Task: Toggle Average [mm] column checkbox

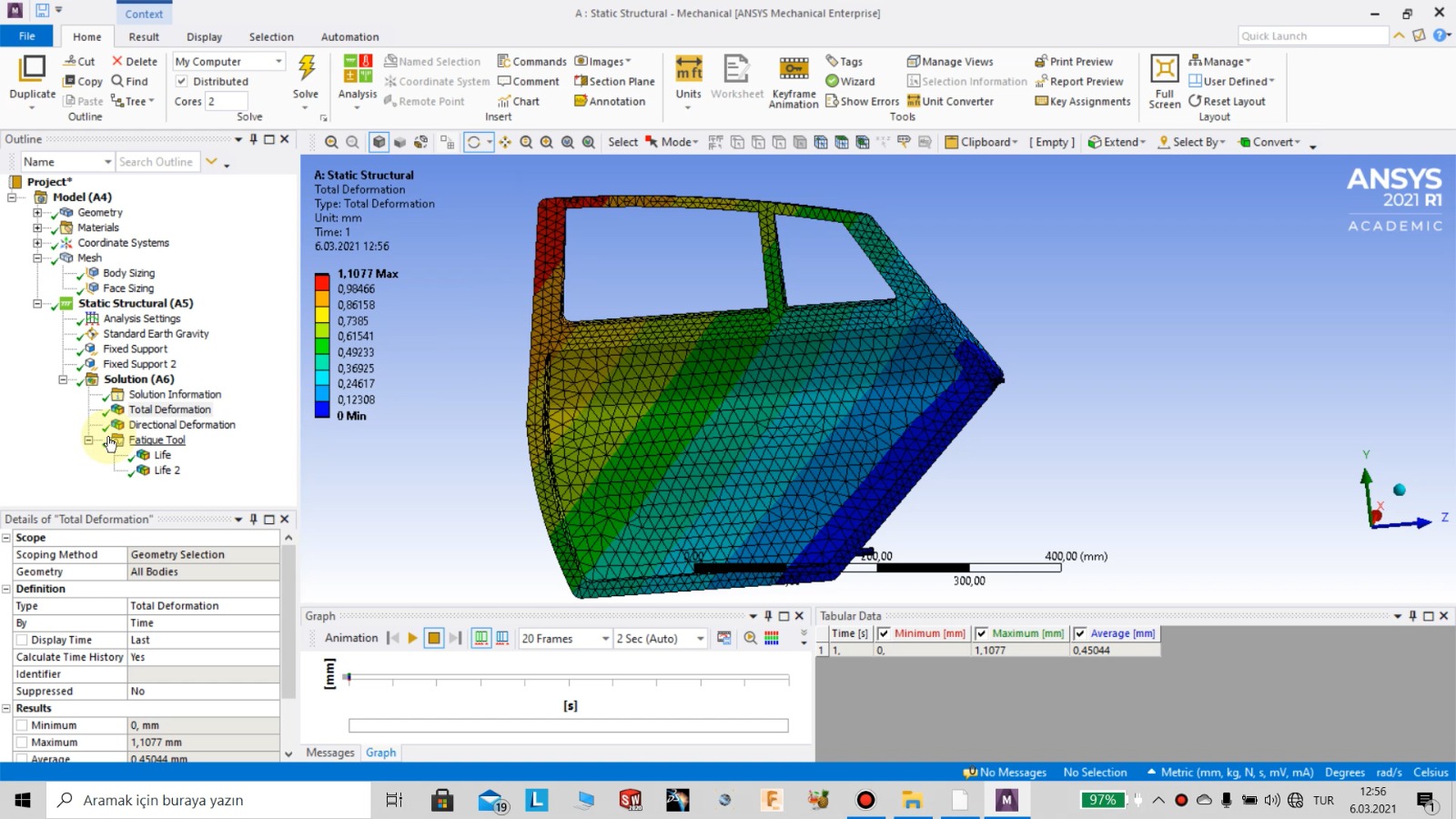Action: point(1079,633)
